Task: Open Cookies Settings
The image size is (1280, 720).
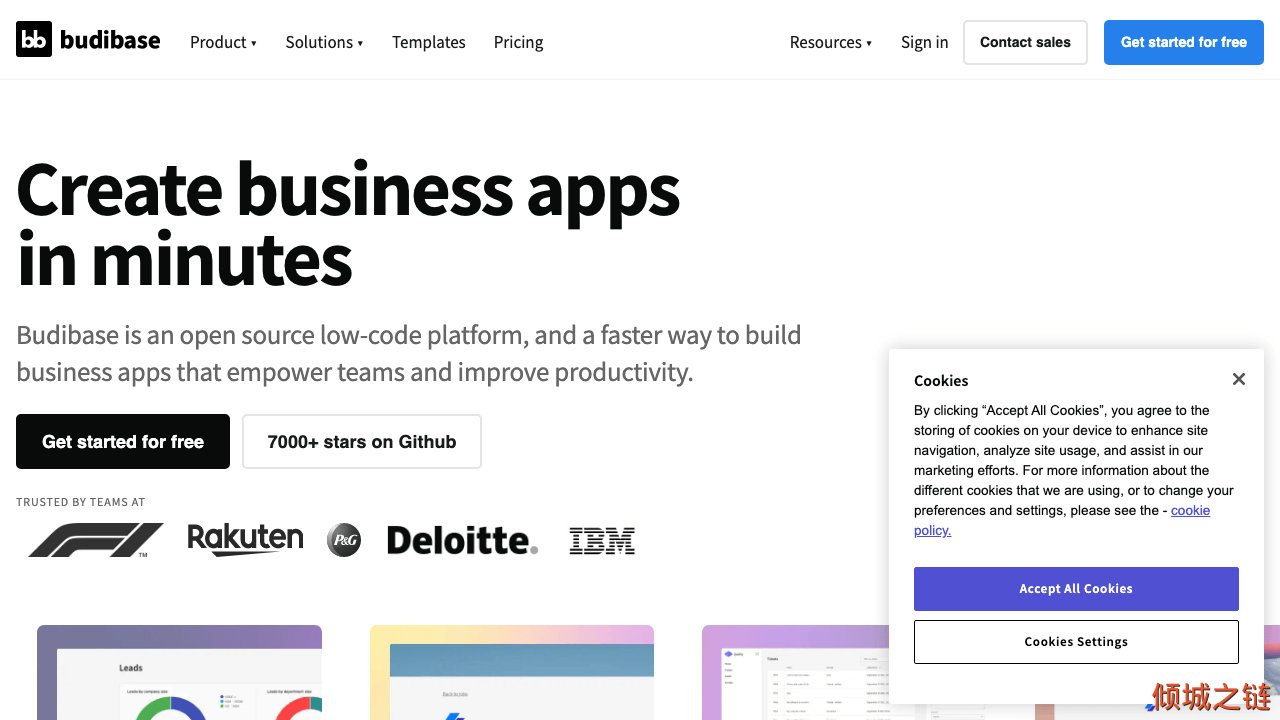Action: pyautogui.click(x=1076, y=642)
